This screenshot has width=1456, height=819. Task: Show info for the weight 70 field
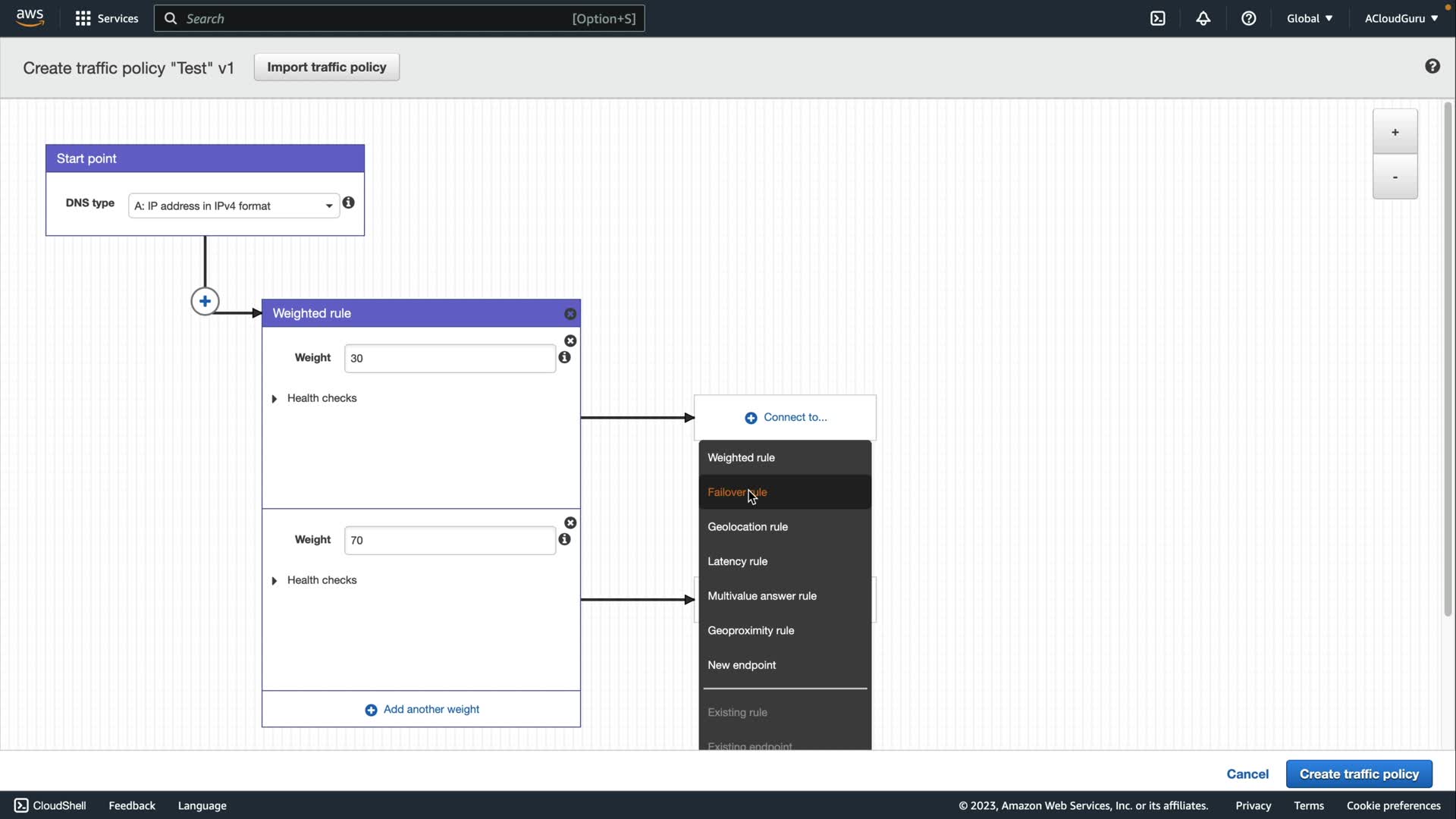point(564,540)
